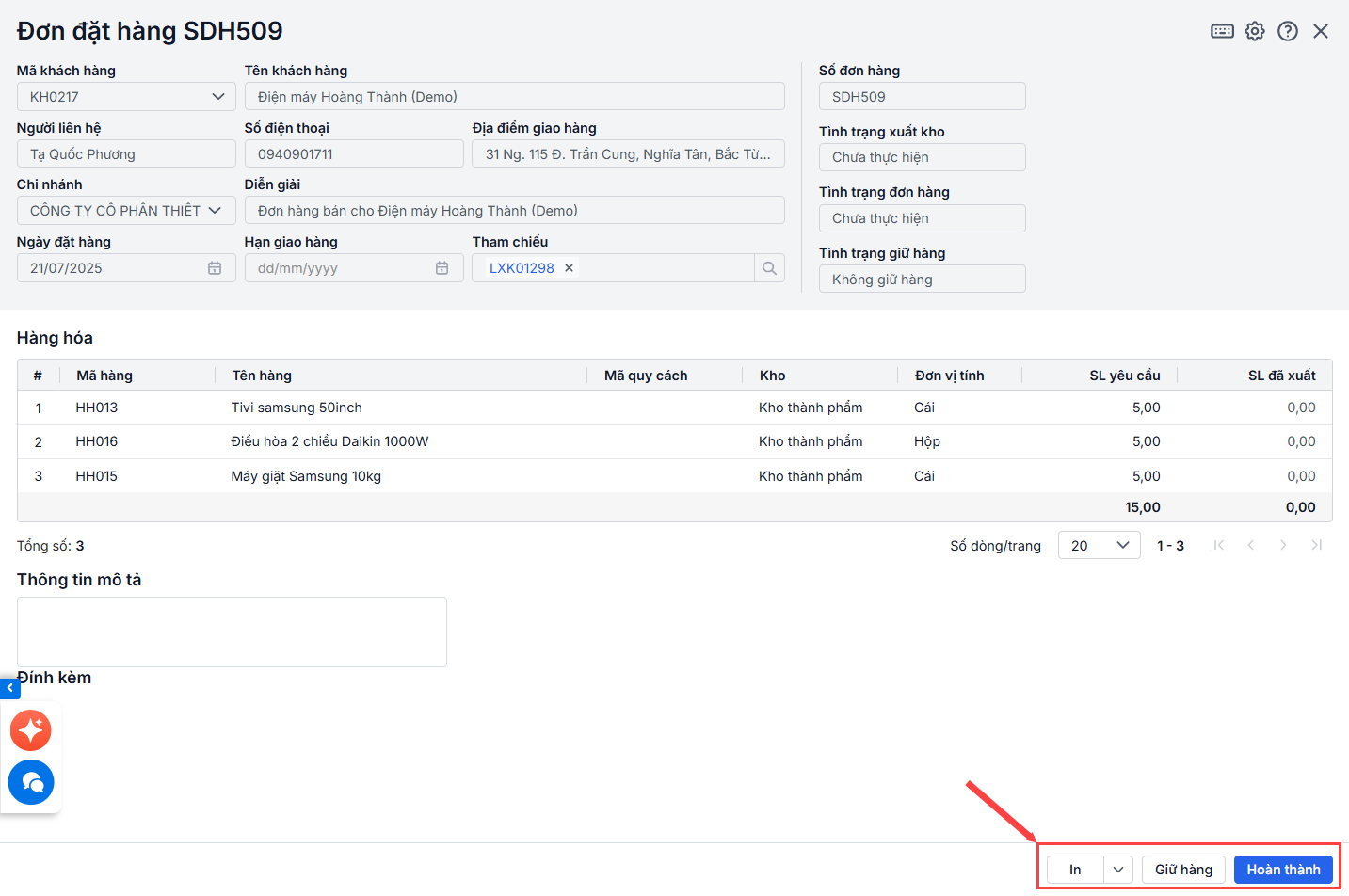Image resolution: width=1349 pixels, height=896 pixels.
Task: Select the HH013 Tivi samsung row
Action: pyautogui.click(x=297, y=408)
